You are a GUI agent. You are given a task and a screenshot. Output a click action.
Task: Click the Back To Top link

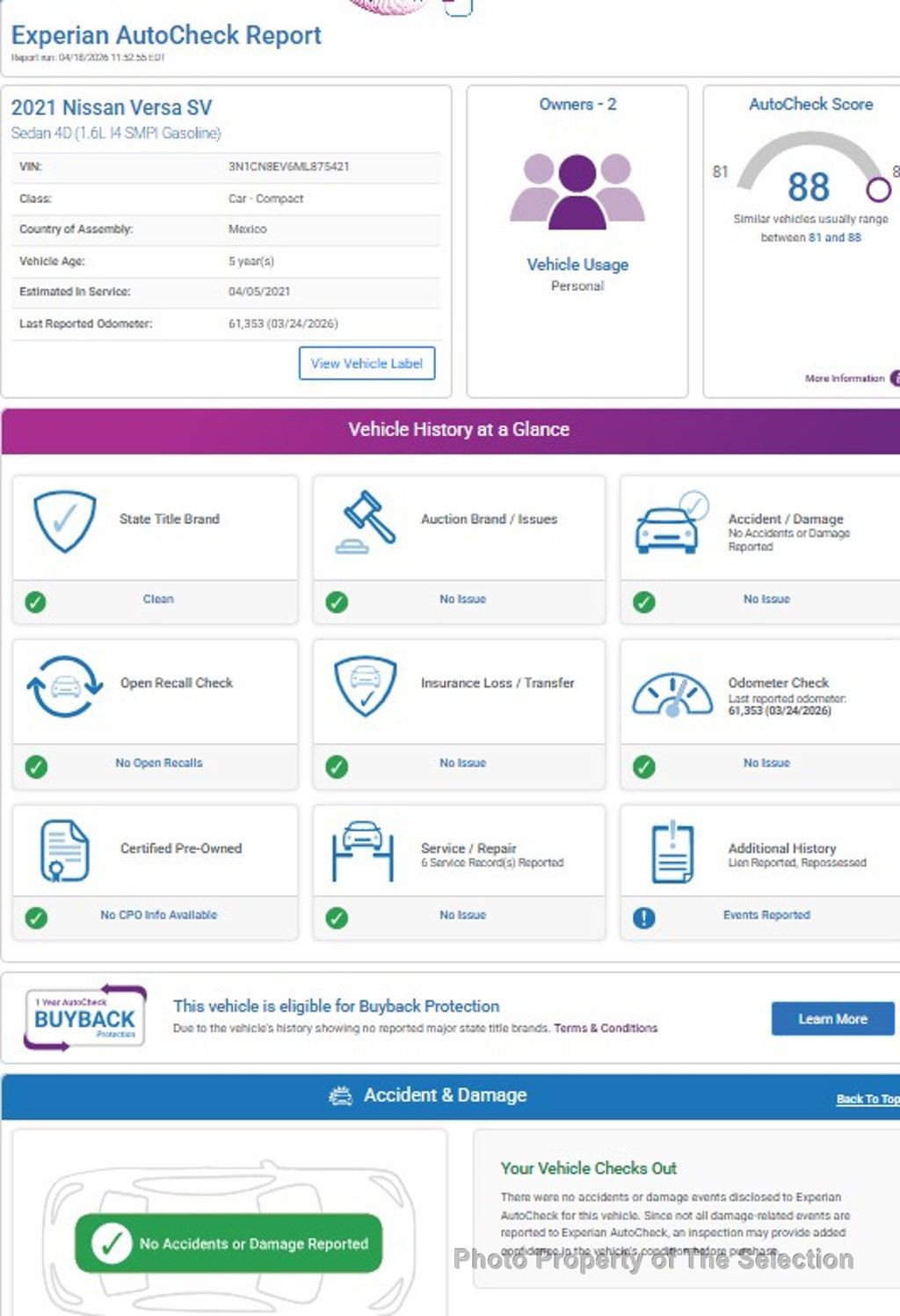(867, 1099)
